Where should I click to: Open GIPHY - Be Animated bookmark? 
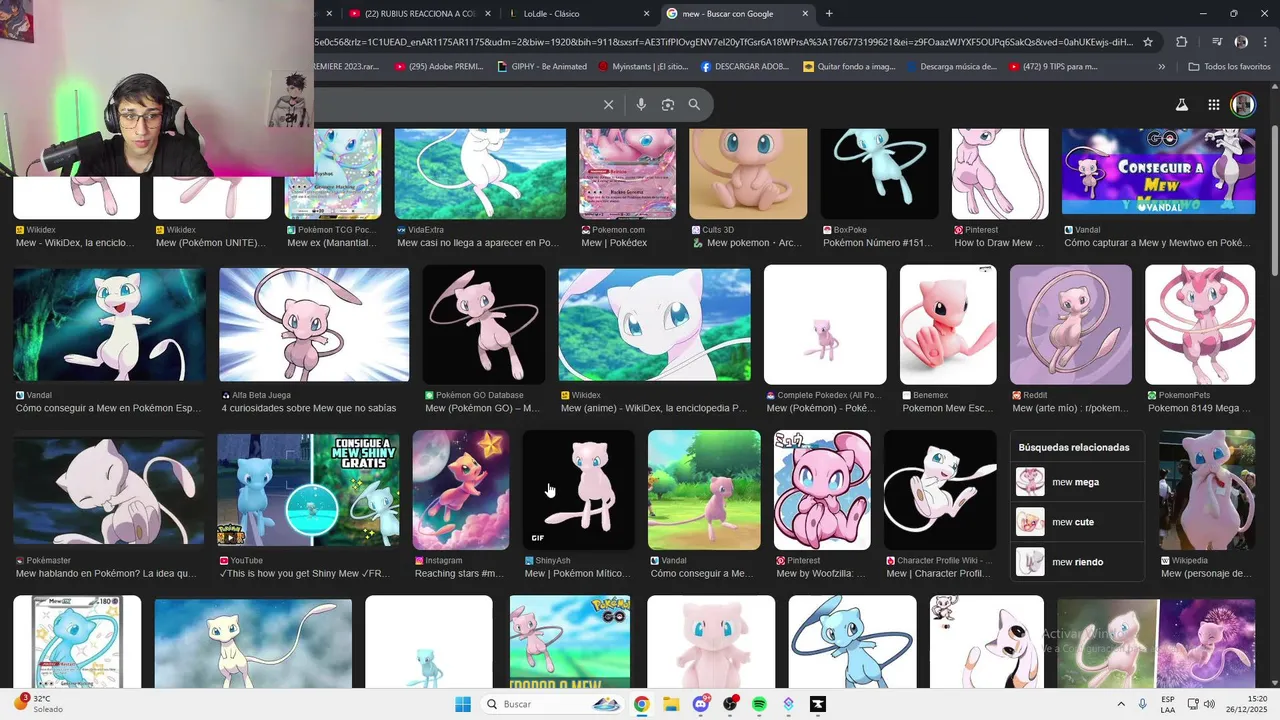tap(541, 67)
